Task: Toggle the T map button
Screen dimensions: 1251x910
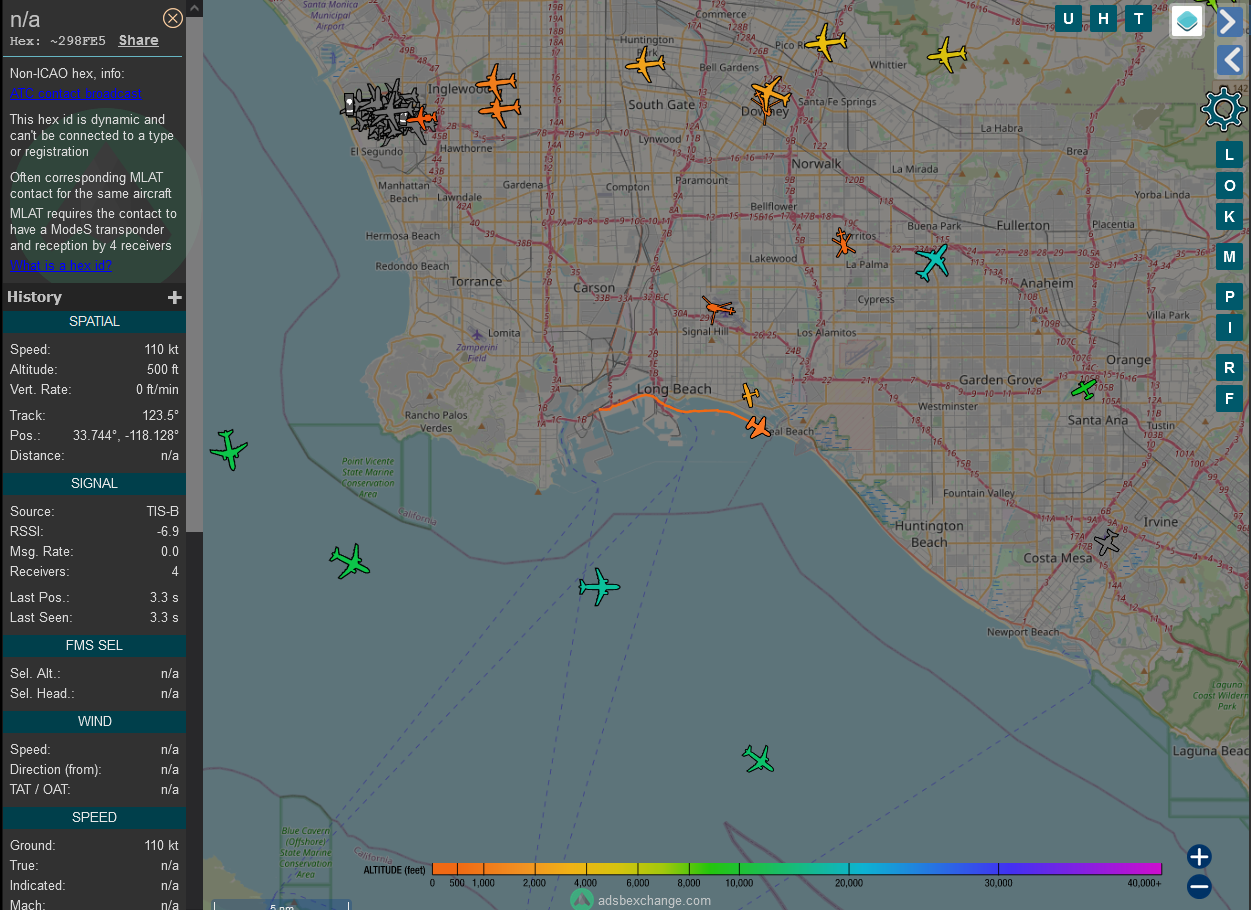Action: 1138,19
